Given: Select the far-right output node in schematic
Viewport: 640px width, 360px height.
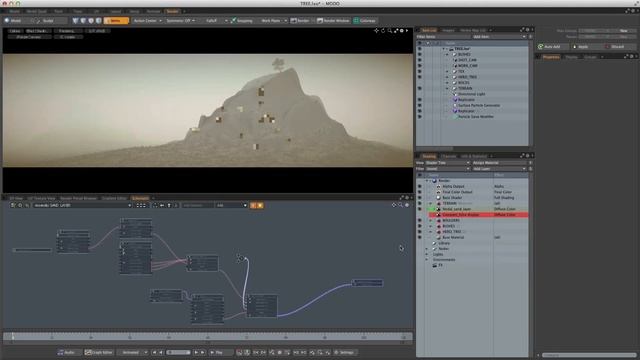Looking at the screenshot, I should pyautogui.click(x=367, y=282).
